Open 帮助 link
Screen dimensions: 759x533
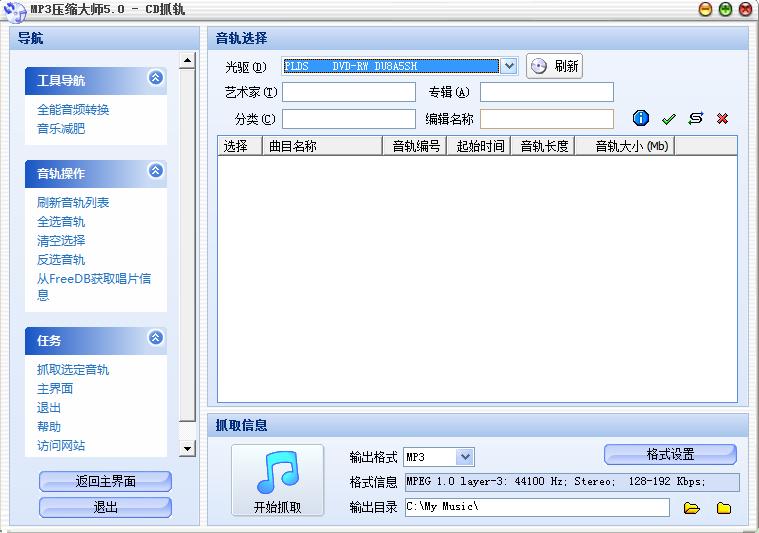pos(49,426)
